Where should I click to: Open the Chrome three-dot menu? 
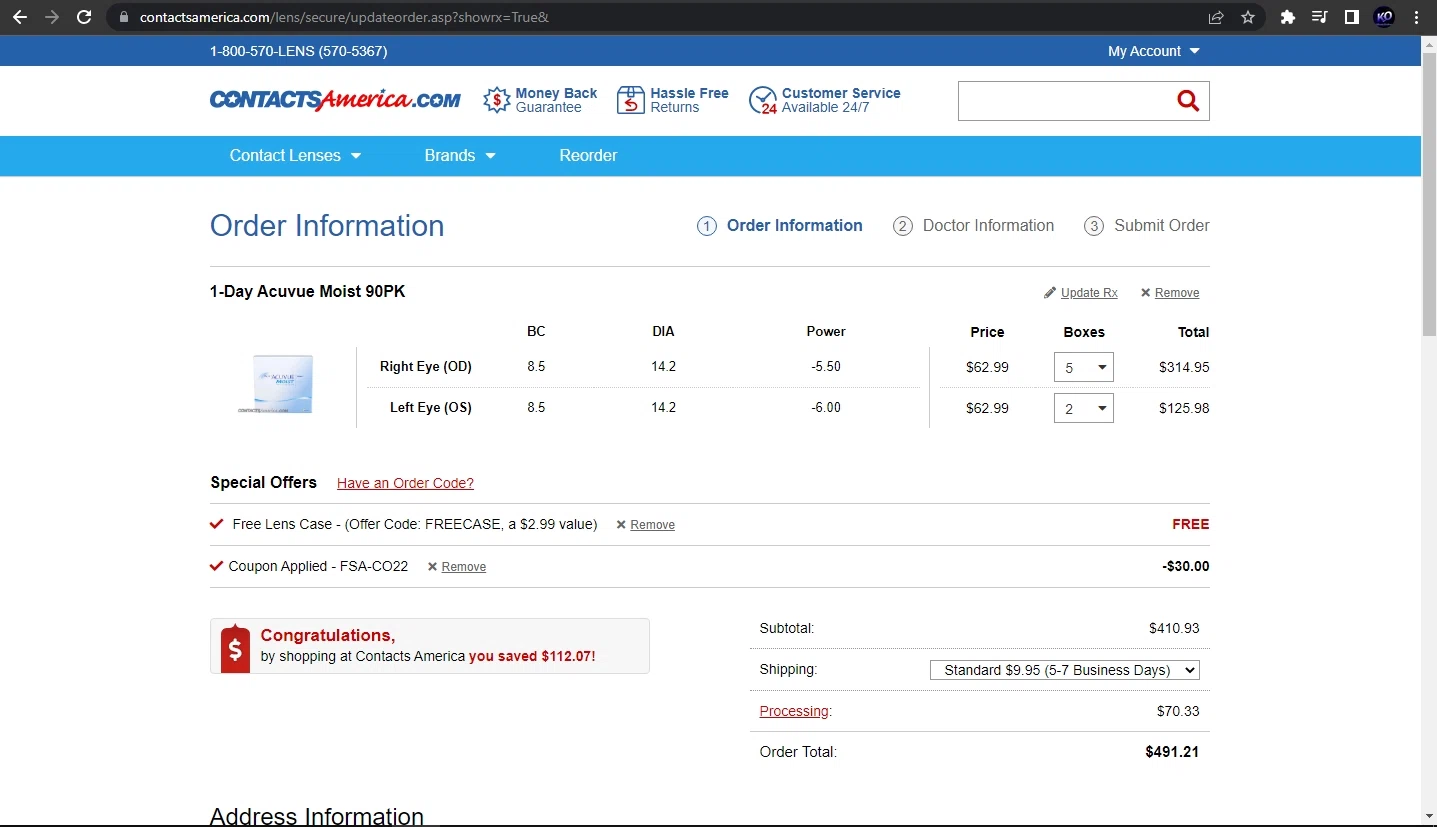pyautogui.click(x=1416, y=17)
